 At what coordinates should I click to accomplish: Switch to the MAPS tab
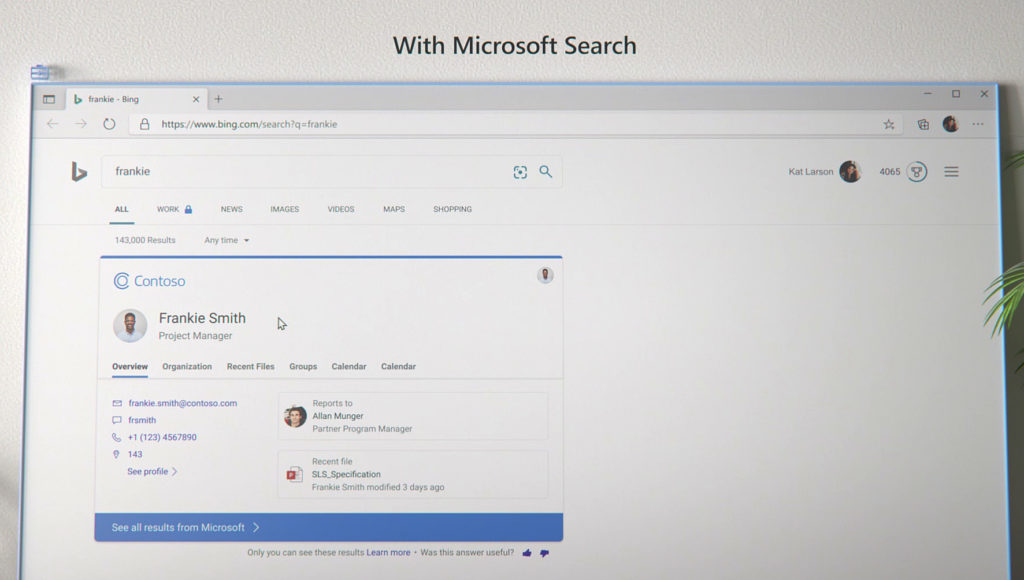click(394, 209)
